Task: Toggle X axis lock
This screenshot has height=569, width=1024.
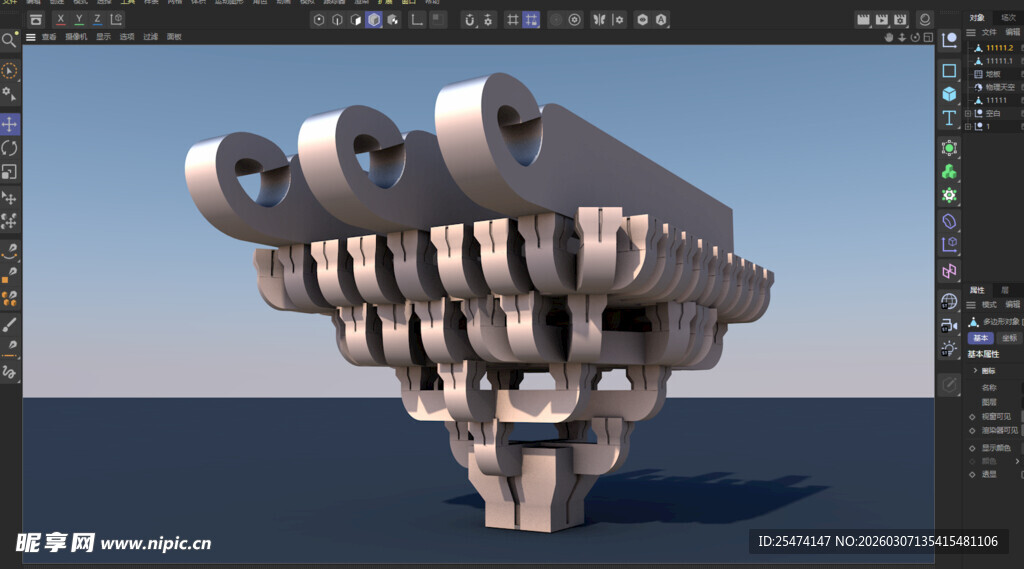Action: tap(61, 19)
